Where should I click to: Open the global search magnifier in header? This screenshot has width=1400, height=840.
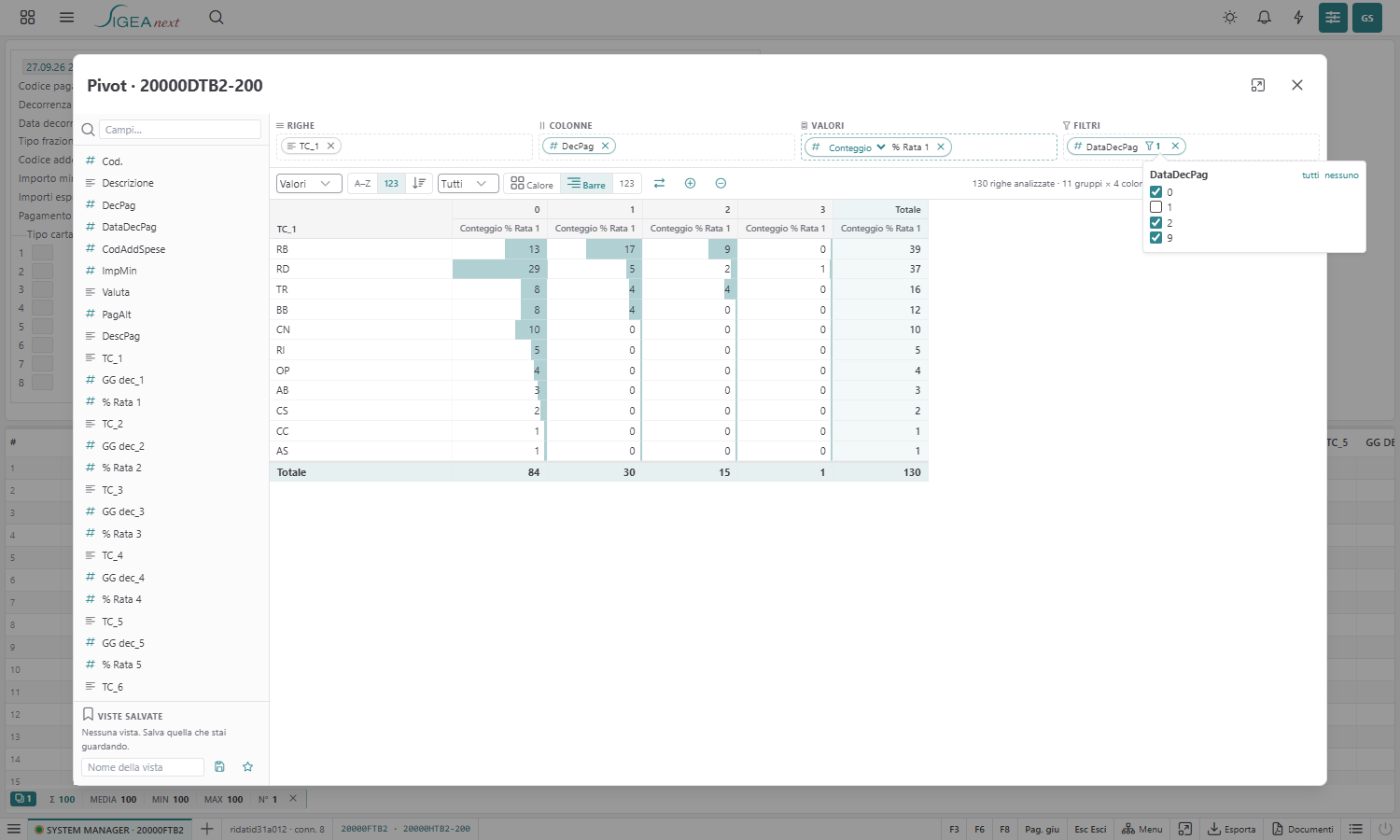click(x=217, y=18)
